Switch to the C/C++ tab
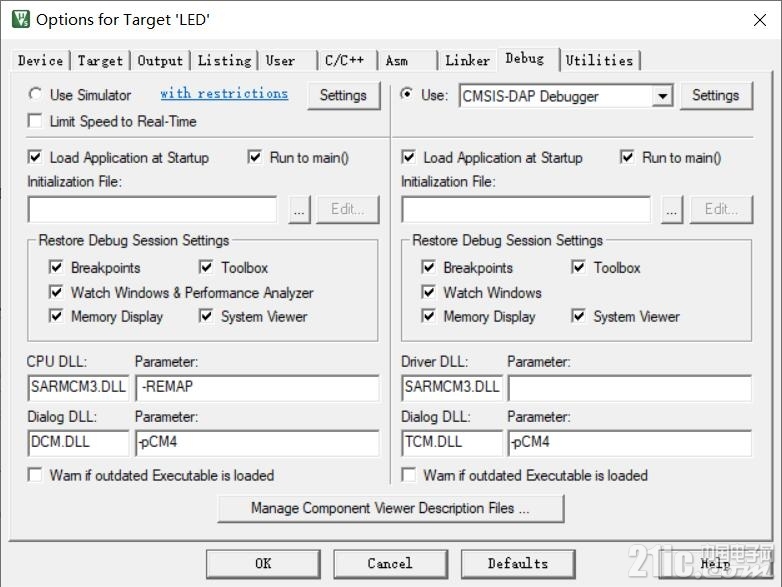 (345, 60)
